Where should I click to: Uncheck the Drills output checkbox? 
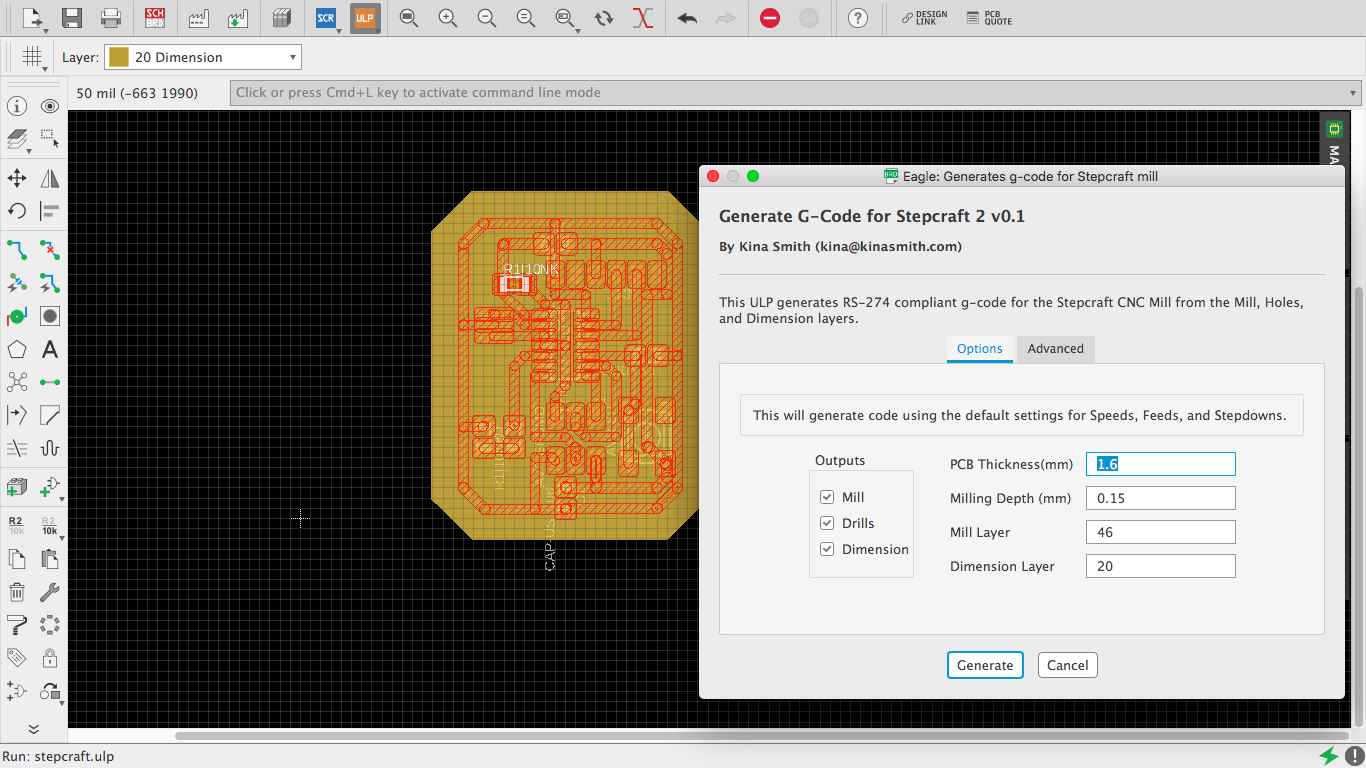[x=827, y=523]
